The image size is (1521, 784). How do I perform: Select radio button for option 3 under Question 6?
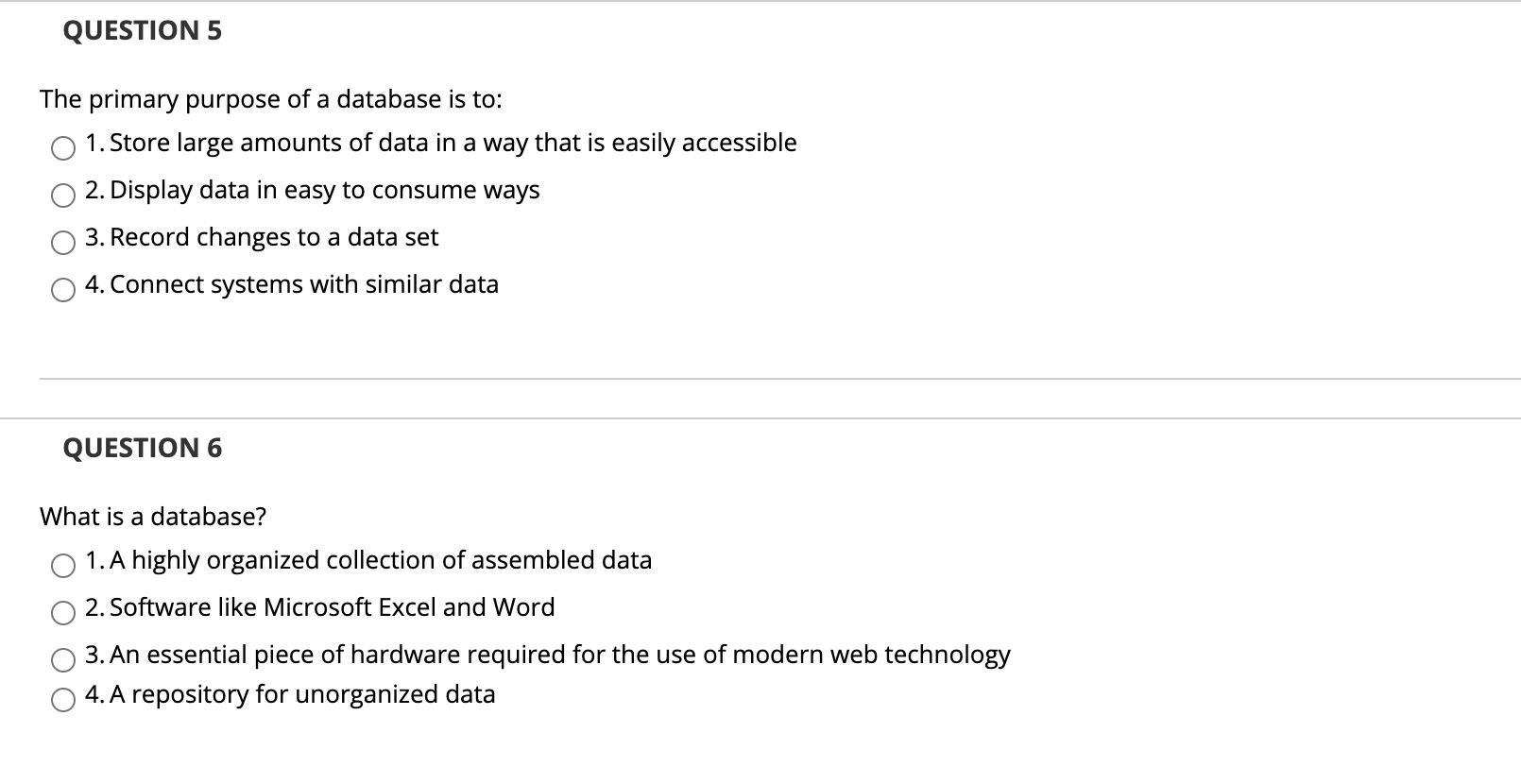point(62,660)
